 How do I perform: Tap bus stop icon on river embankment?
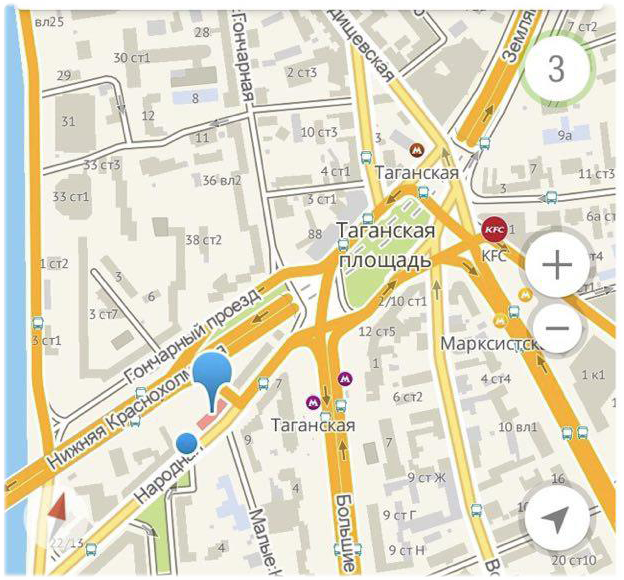click(x=37, y=323)
